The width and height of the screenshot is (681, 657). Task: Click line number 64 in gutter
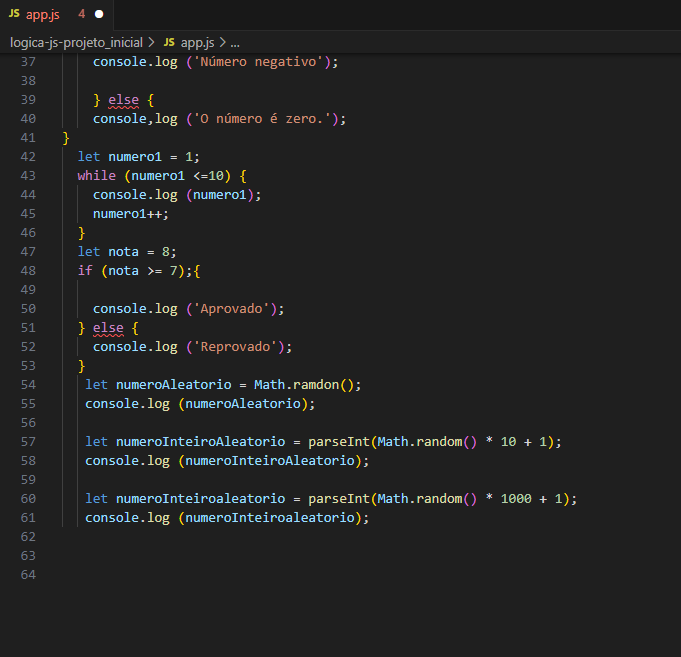click(x=28, y=575)
